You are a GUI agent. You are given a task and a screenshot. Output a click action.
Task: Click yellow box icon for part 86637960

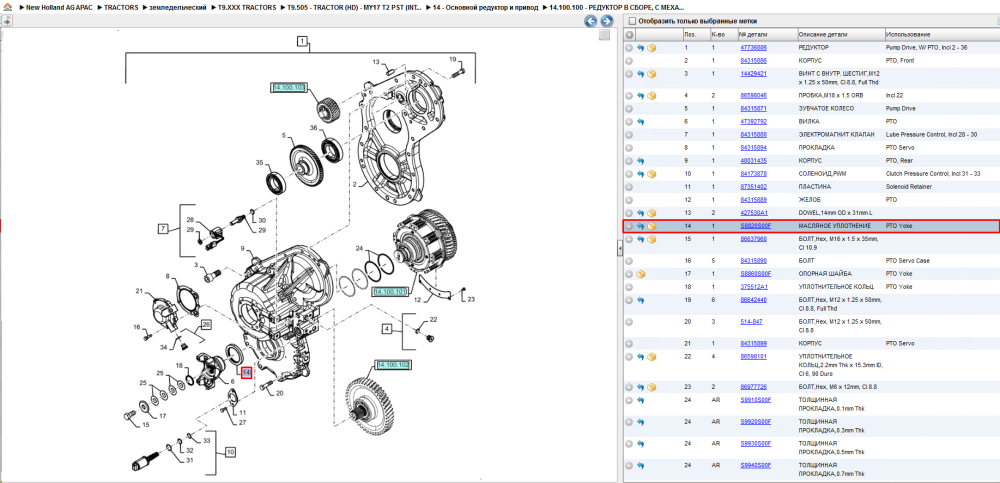click(652, 239)
